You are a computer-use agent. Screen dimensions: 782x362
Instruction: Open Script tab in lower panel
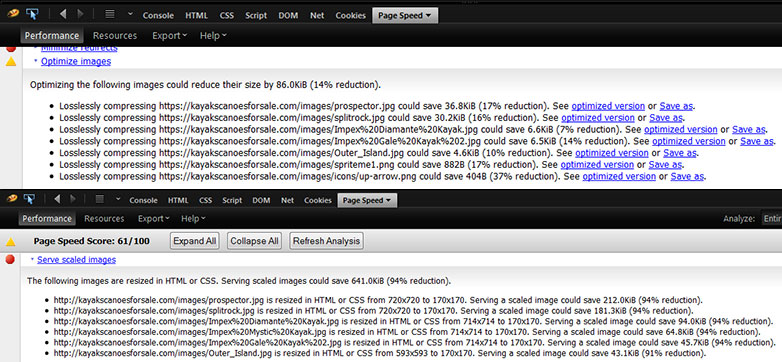point(232,200)
